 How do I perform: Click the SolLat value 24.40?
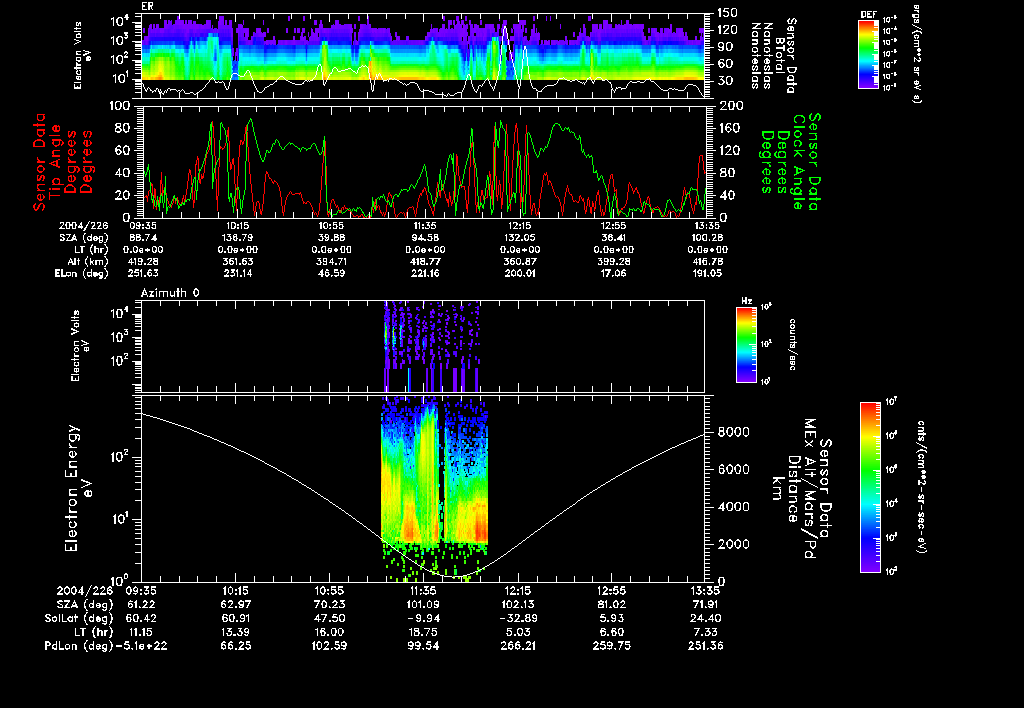pos(705,618)
